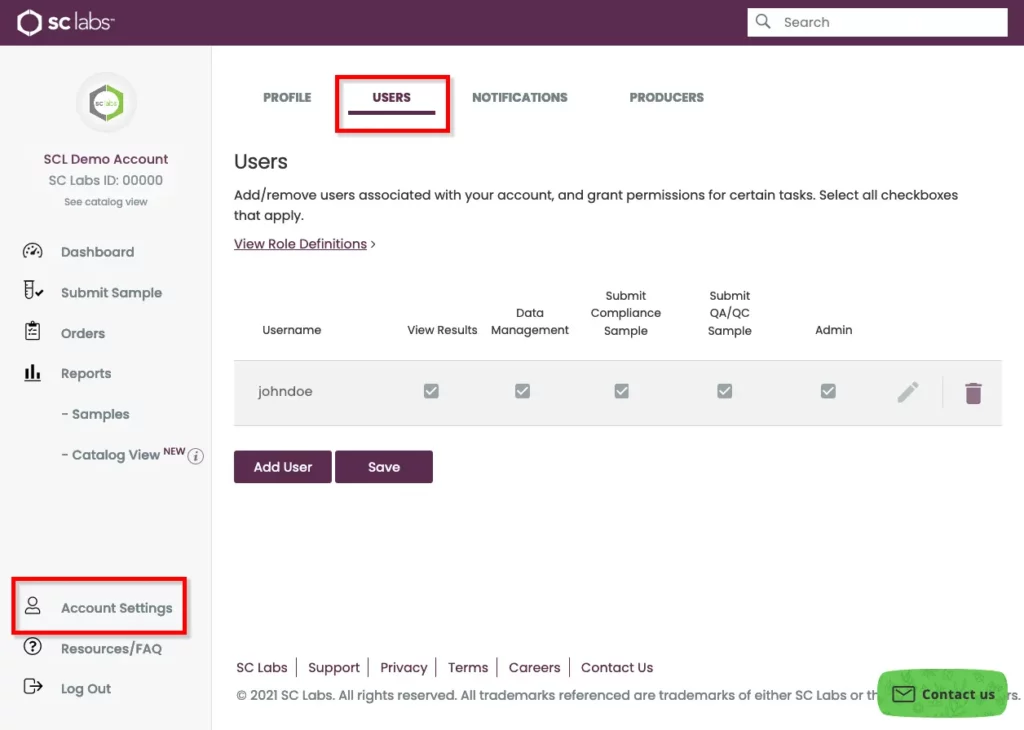1024x730 pixels.
Task: Click the Log Out icon
Action: (33, 687)
